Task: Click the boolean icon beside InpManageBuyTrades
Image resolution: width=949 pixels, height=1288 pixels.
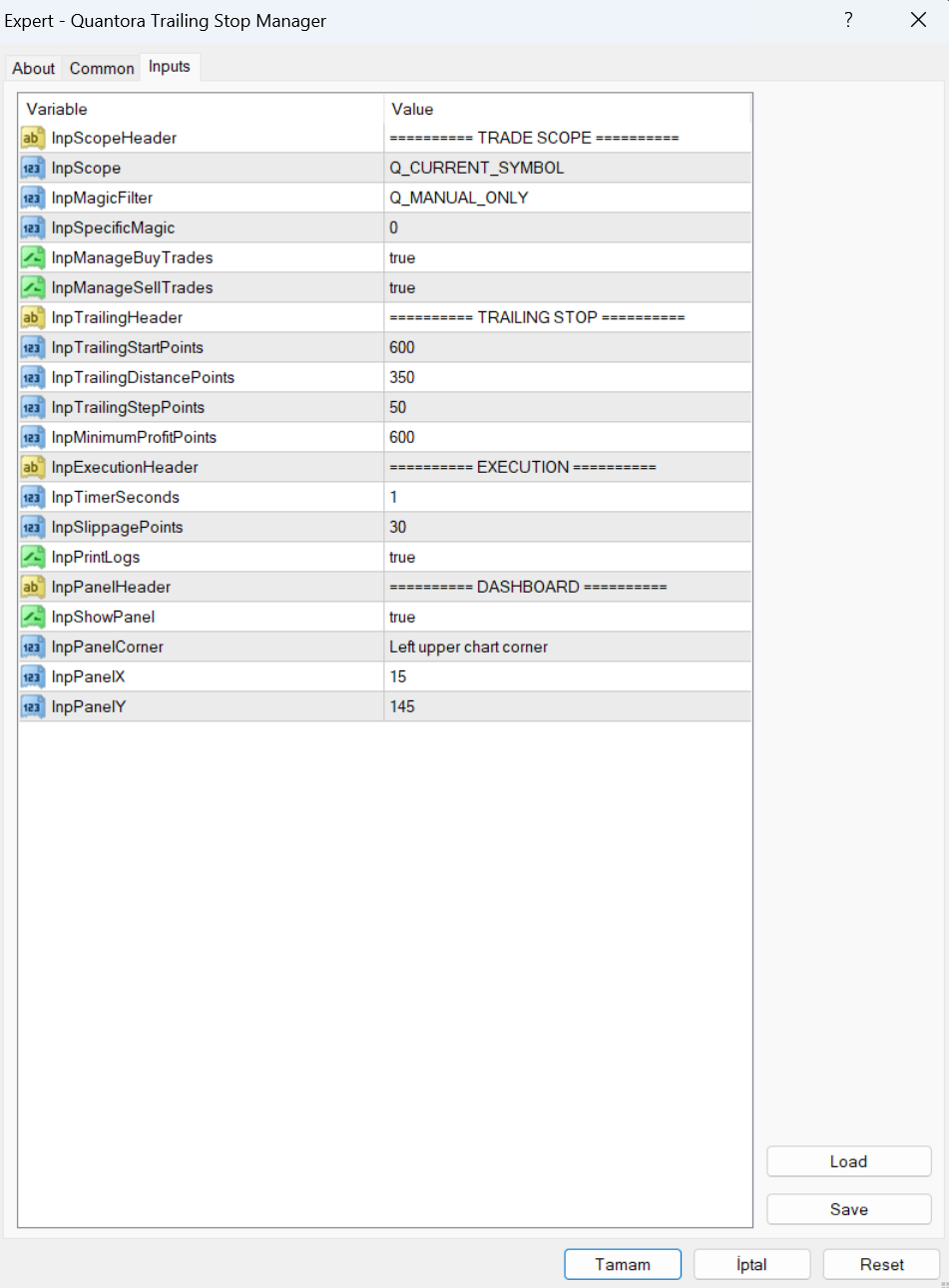Action: point(32,257)
